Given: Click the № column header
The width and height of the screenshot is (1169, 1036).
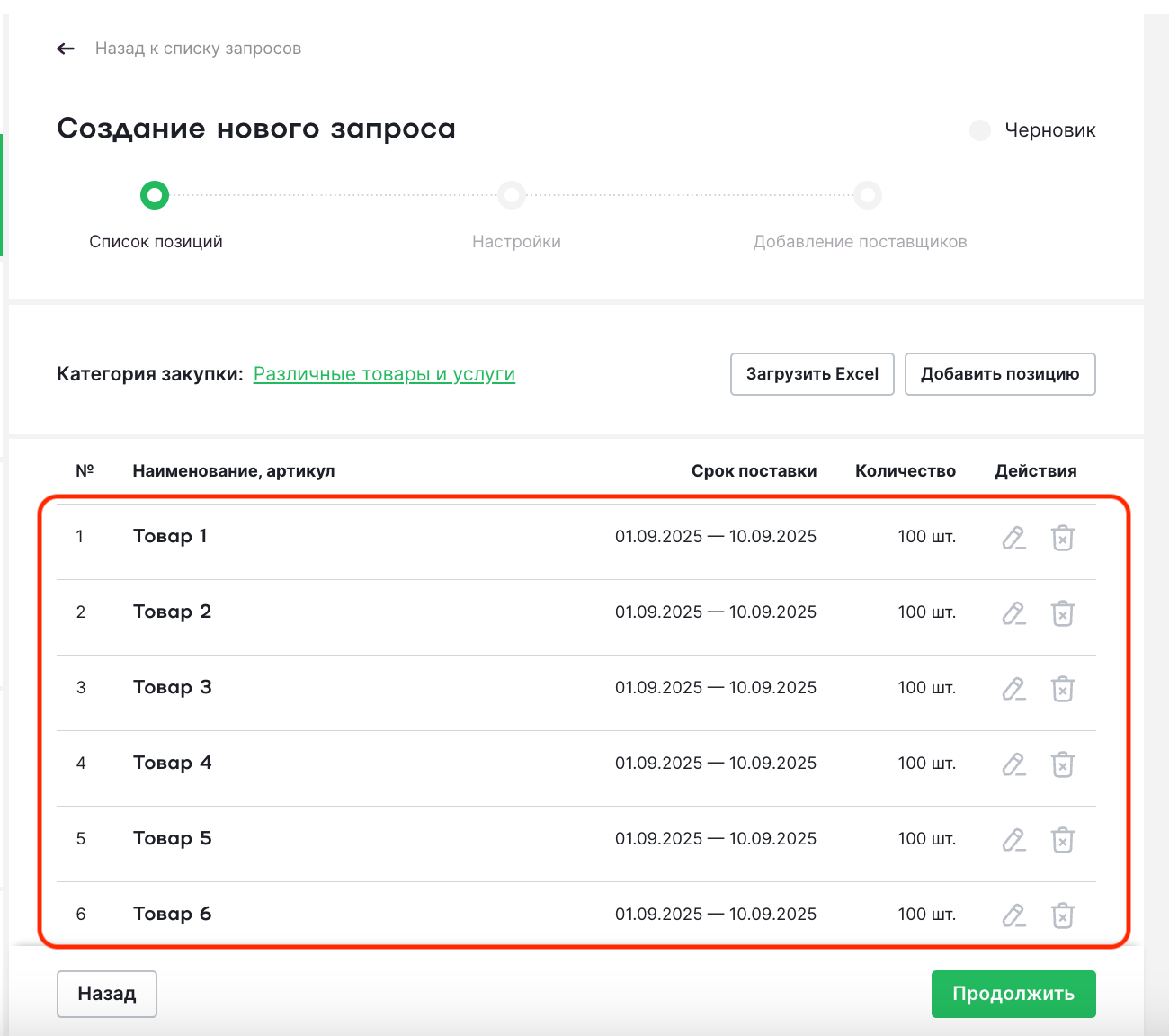Looking at the screenshot, I should (x=85, y=470).
